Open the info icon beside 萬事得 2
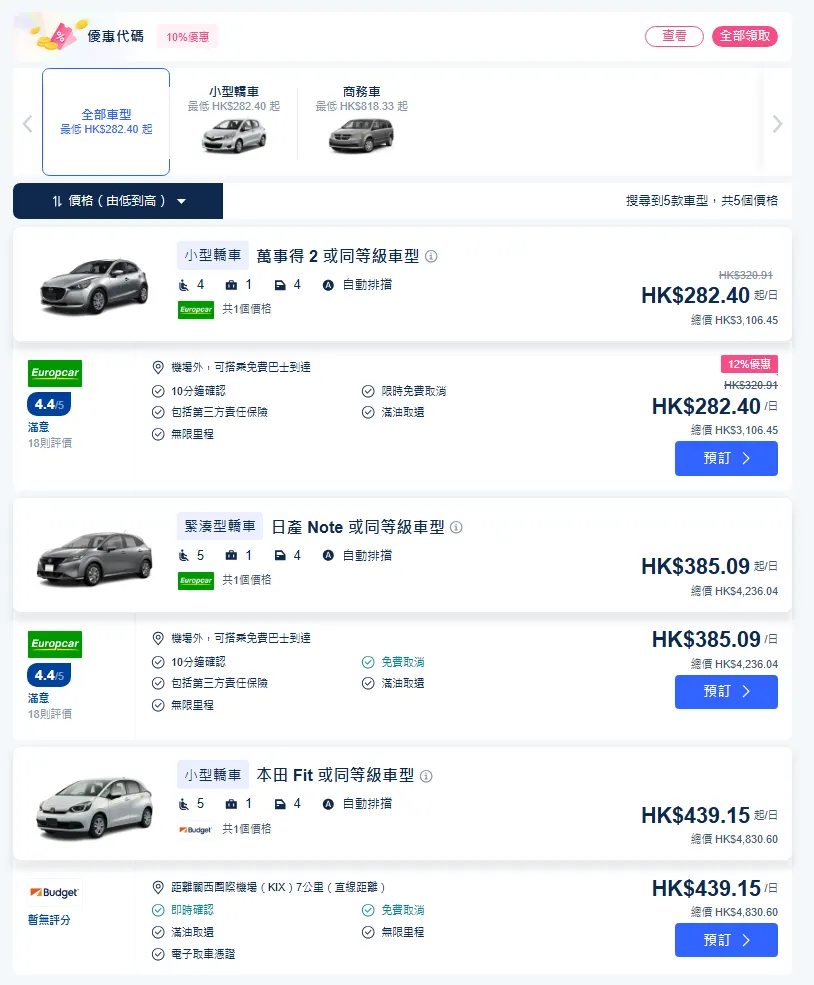 click(x=430, y=256)
